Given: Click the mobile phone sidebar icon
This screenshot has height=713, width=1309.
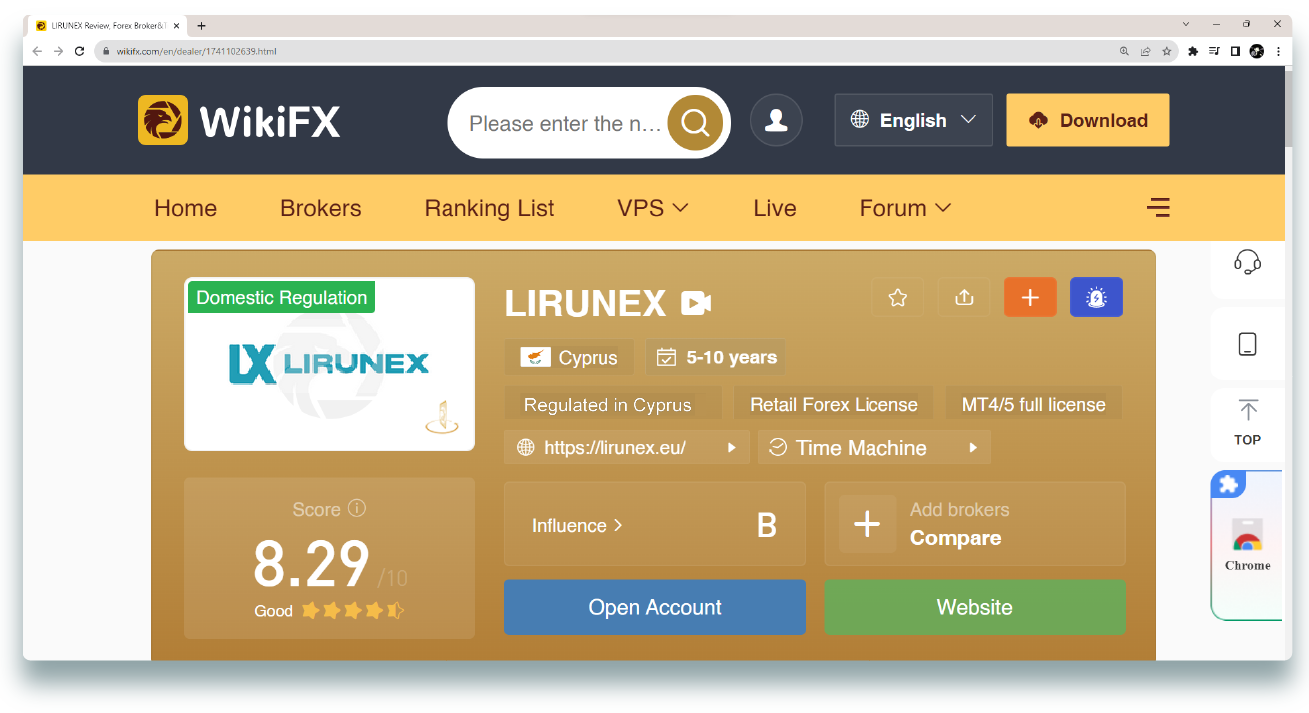Looking at the screenshot, I should coord(1247,344).
